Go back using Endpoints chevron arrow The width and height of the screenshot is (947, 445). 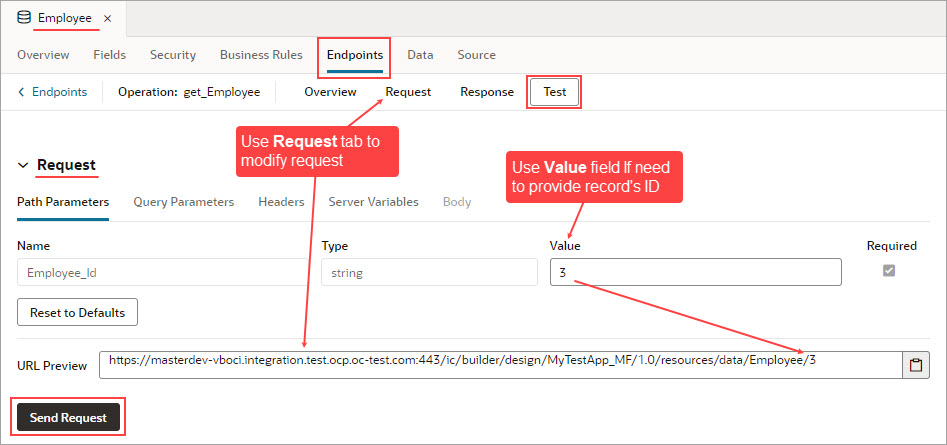point(22,92)
